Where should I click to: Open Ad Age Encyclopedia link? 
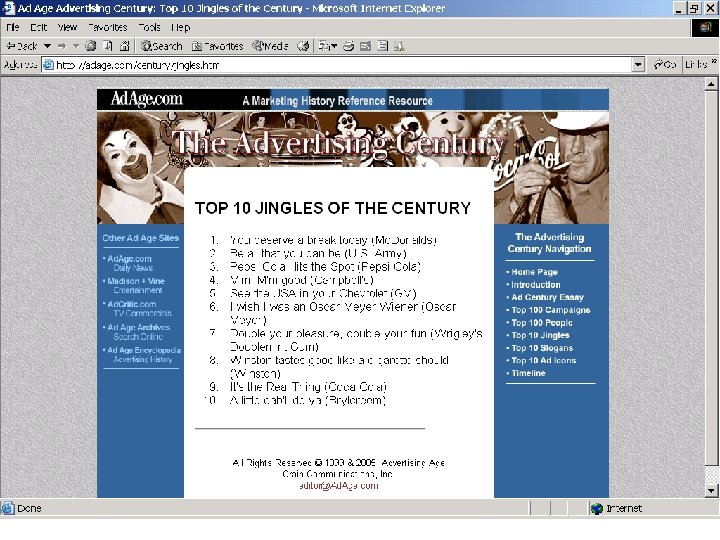pyautogui.click(x=144, y=354)
